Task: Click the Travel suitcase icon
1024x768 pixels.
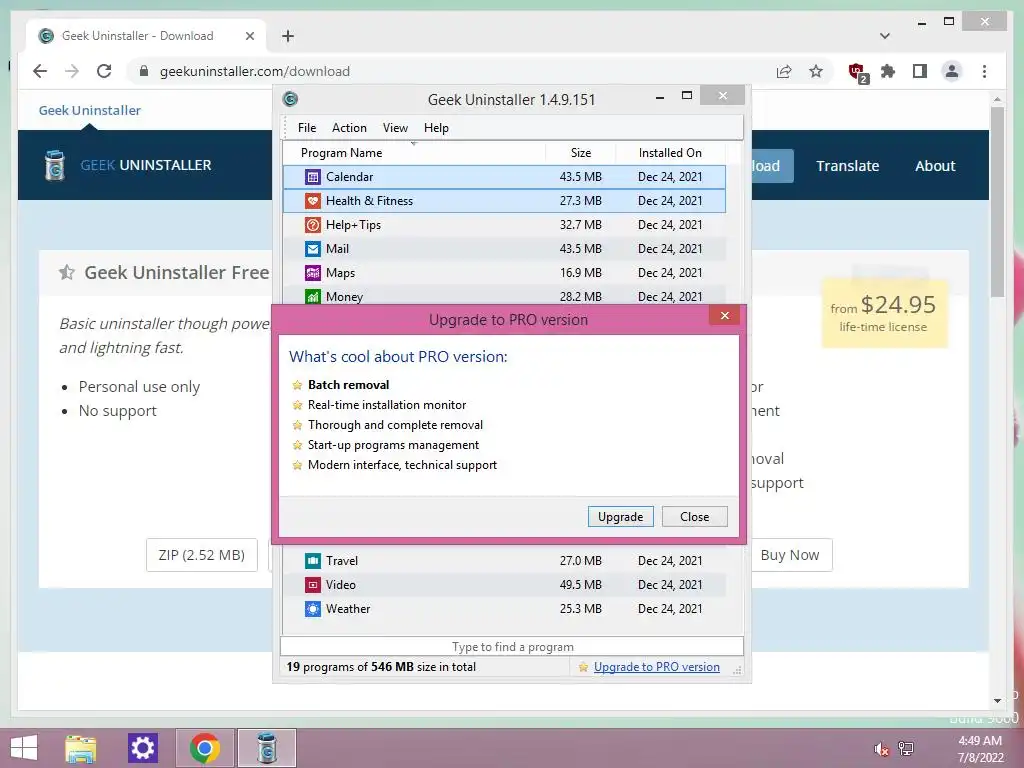Action: (x=313, y=561)
